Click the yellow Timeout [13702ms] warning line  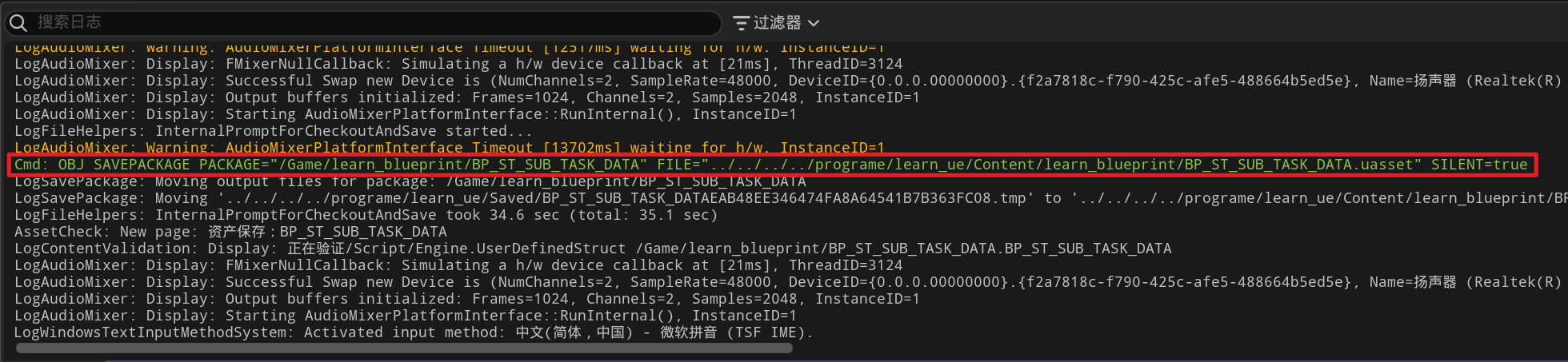tap(449, 148)
